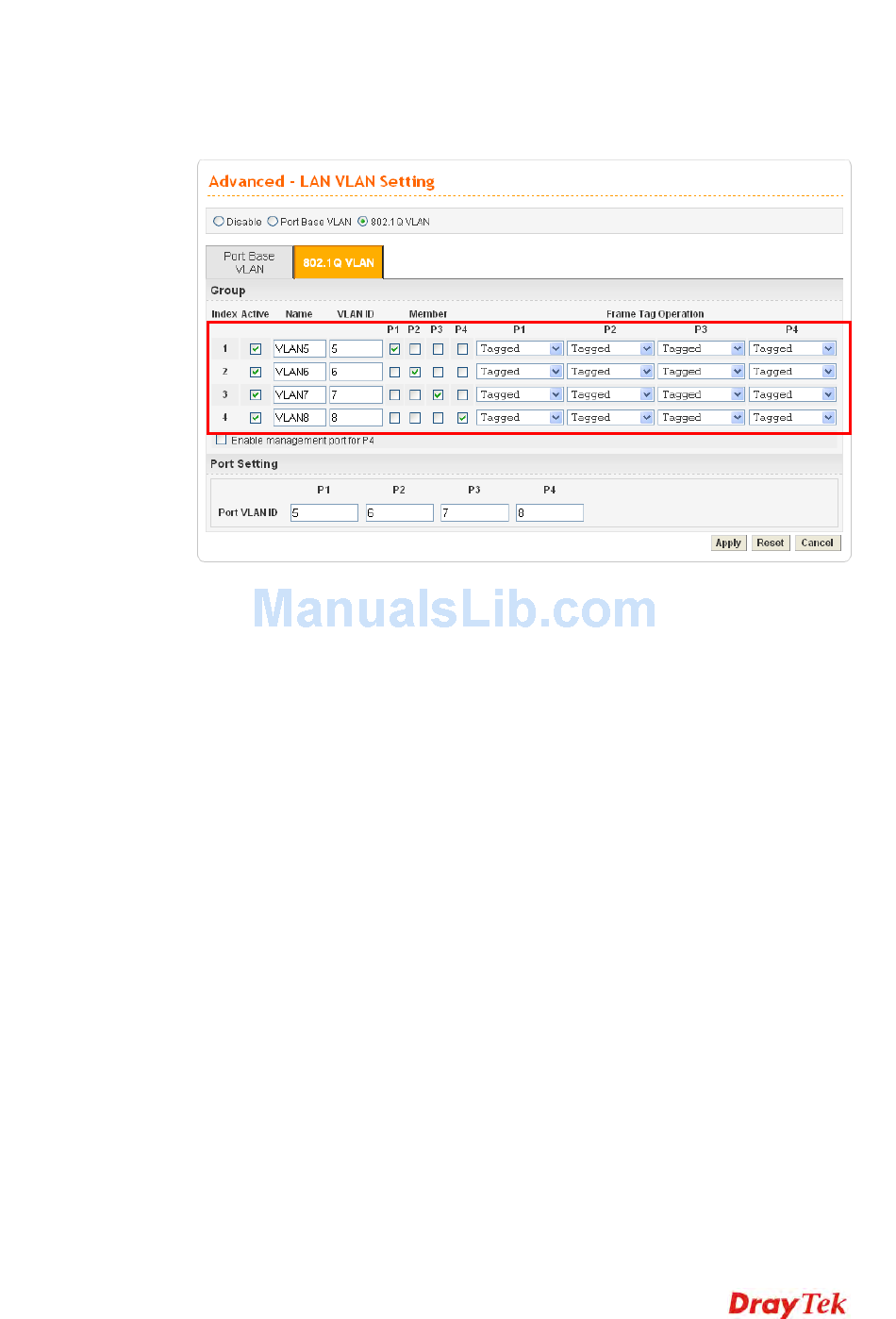Check P4 member for VLAN5 row
Viewport: 896px width, 1319px height.
(x=463, y=349)
